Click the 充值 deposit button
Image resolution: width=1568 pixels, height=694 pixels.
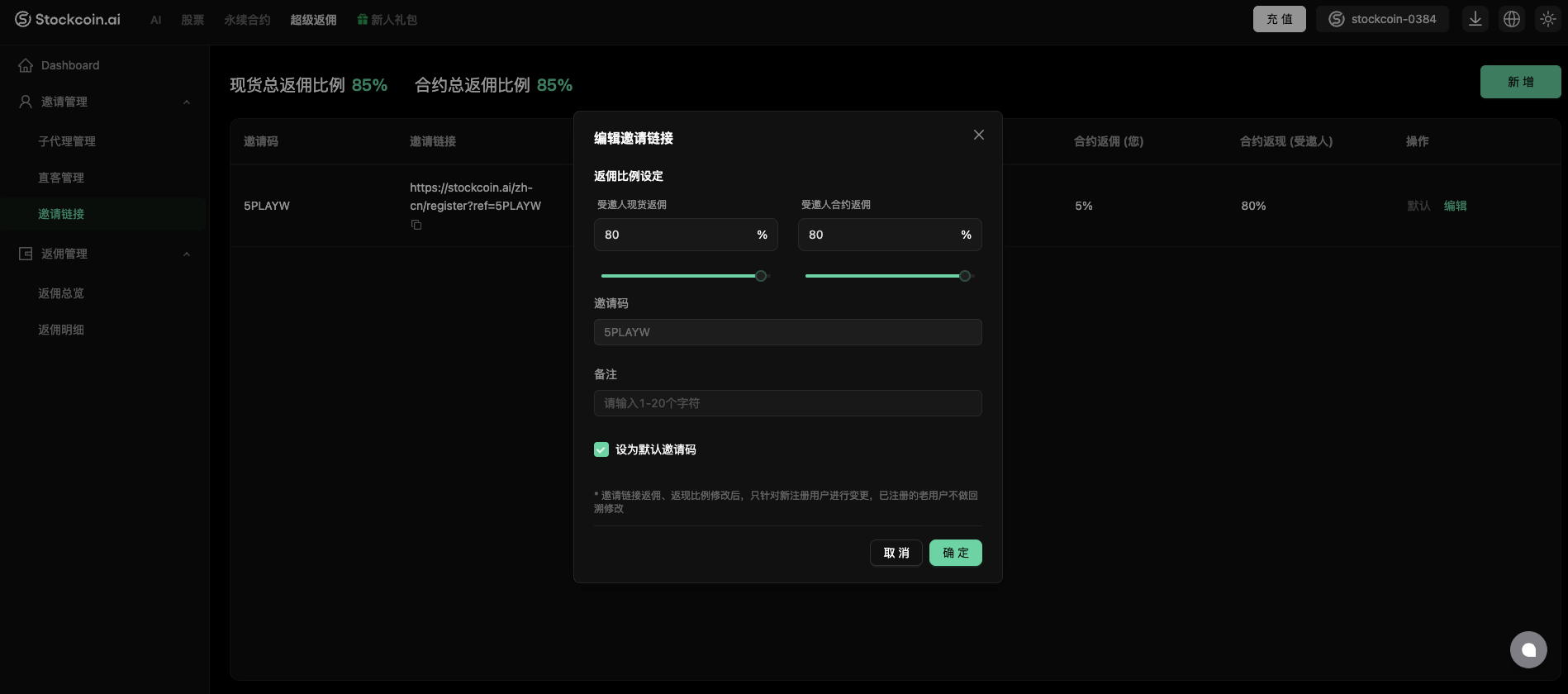(1280, 19)
